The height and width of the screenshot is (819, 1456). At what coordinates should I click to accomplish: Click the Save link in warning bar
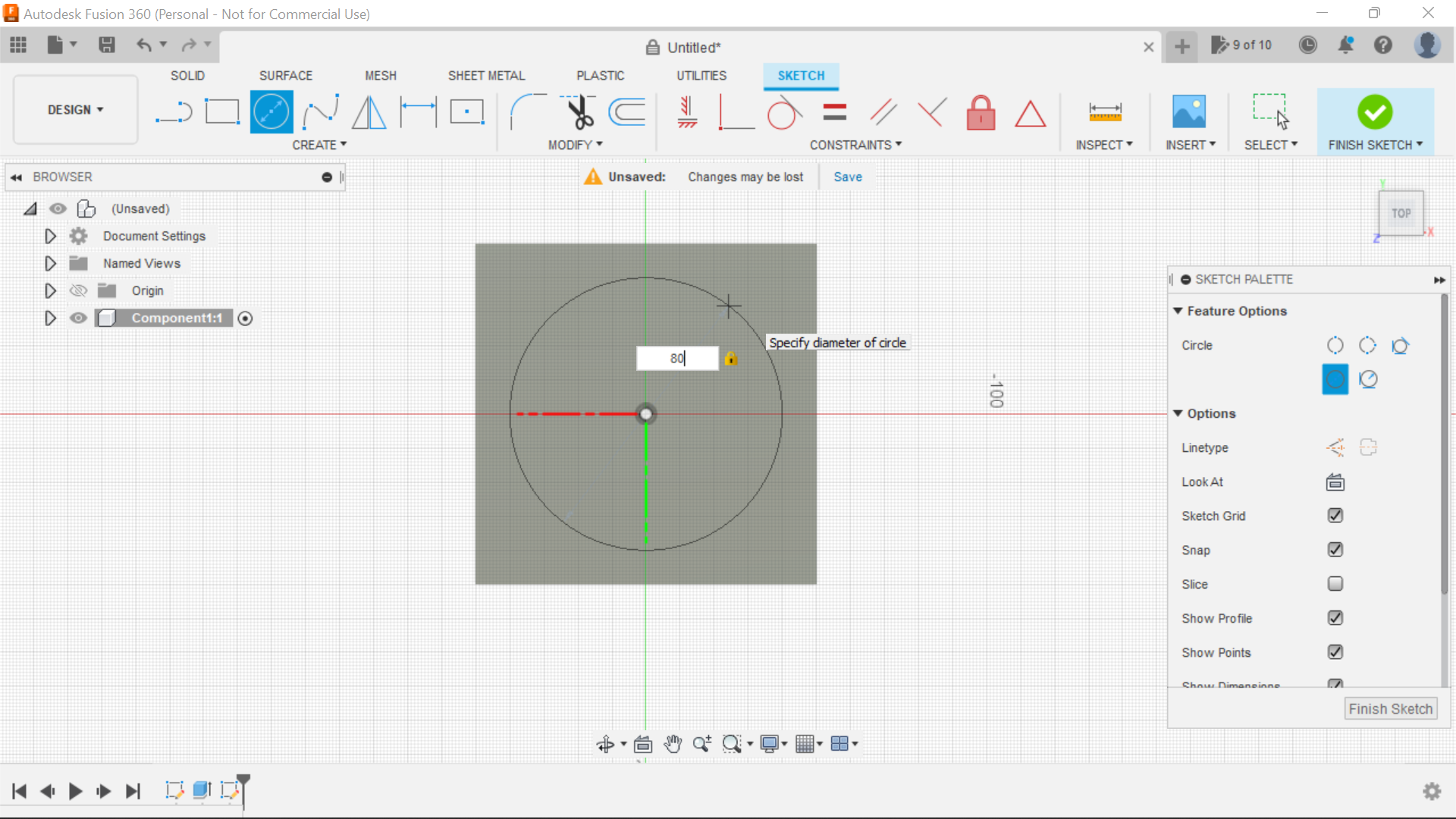coord(848,177)
